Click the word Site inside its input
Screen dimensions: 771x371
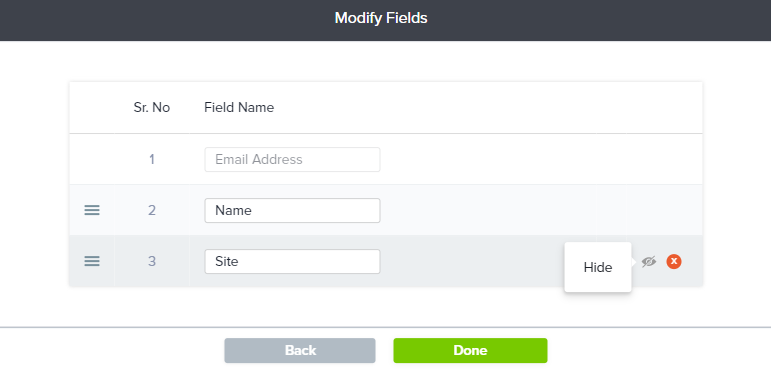pyautogui.click(x=227, y=261)
